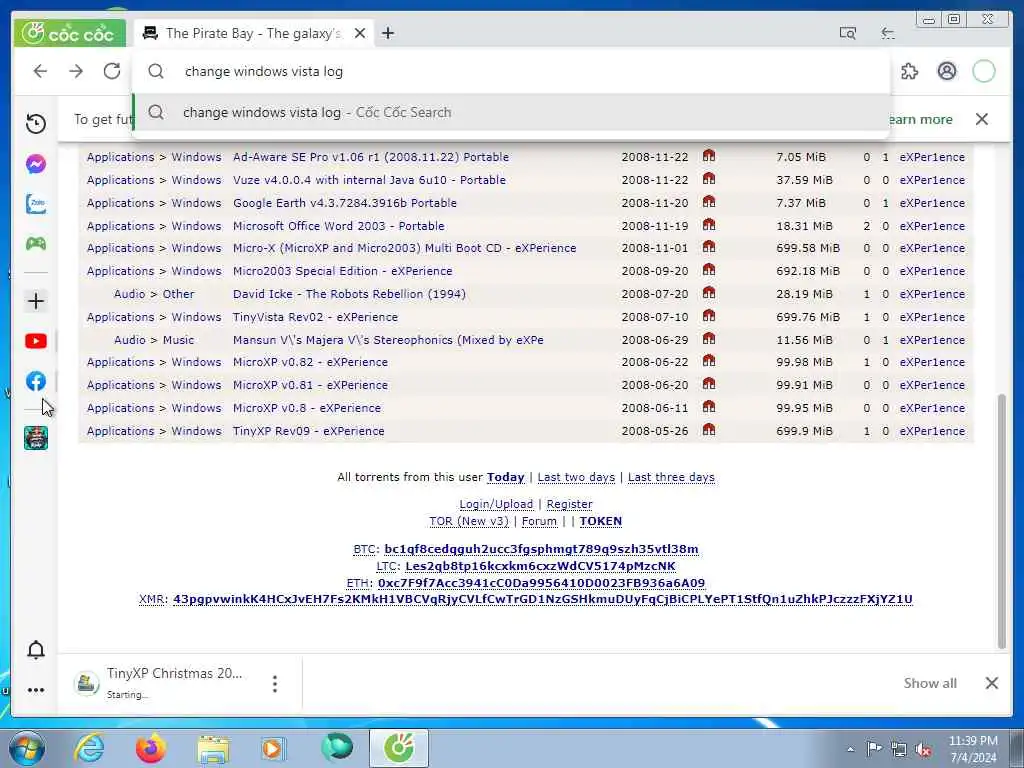The width and height of the screenshot is (1024, 768).
Task: Click the muted volume tray icon
Action: click(x=924, y=750)
